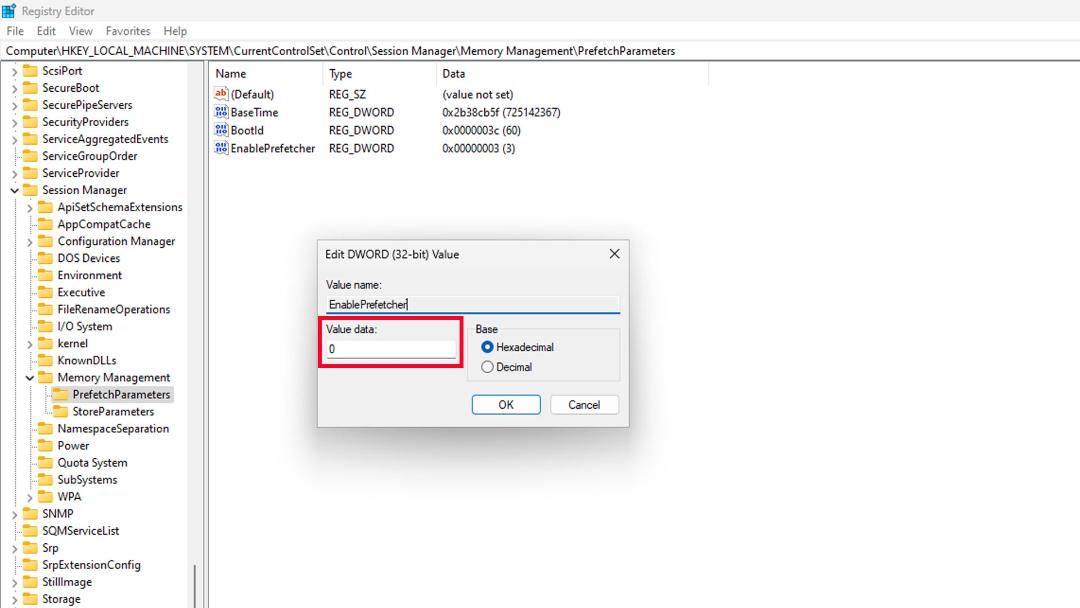Expand the ApiSetSchemaExtensions node

coord(30,208)
